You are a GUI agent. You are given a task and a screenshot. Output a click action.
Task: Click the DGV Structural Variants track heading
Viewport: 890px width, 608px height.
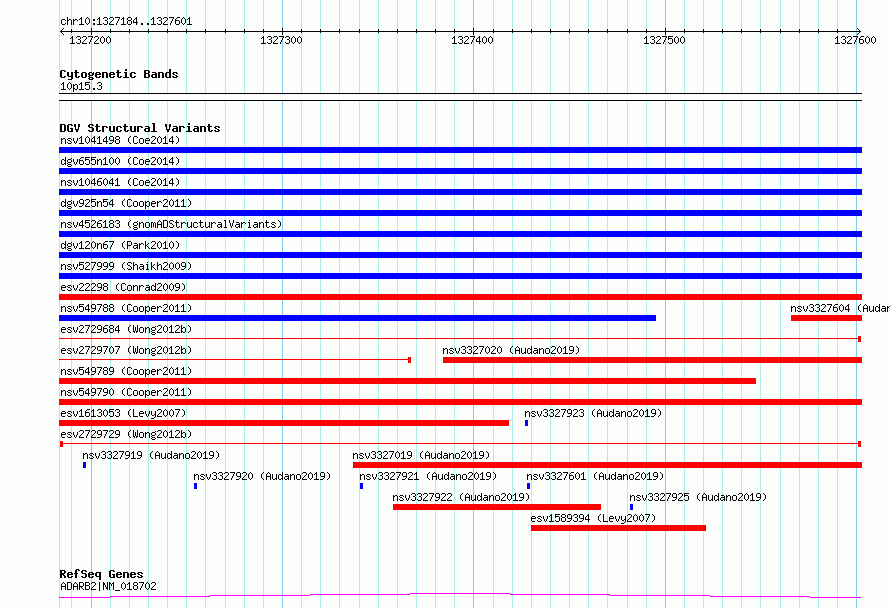click(x=140, y=128)
